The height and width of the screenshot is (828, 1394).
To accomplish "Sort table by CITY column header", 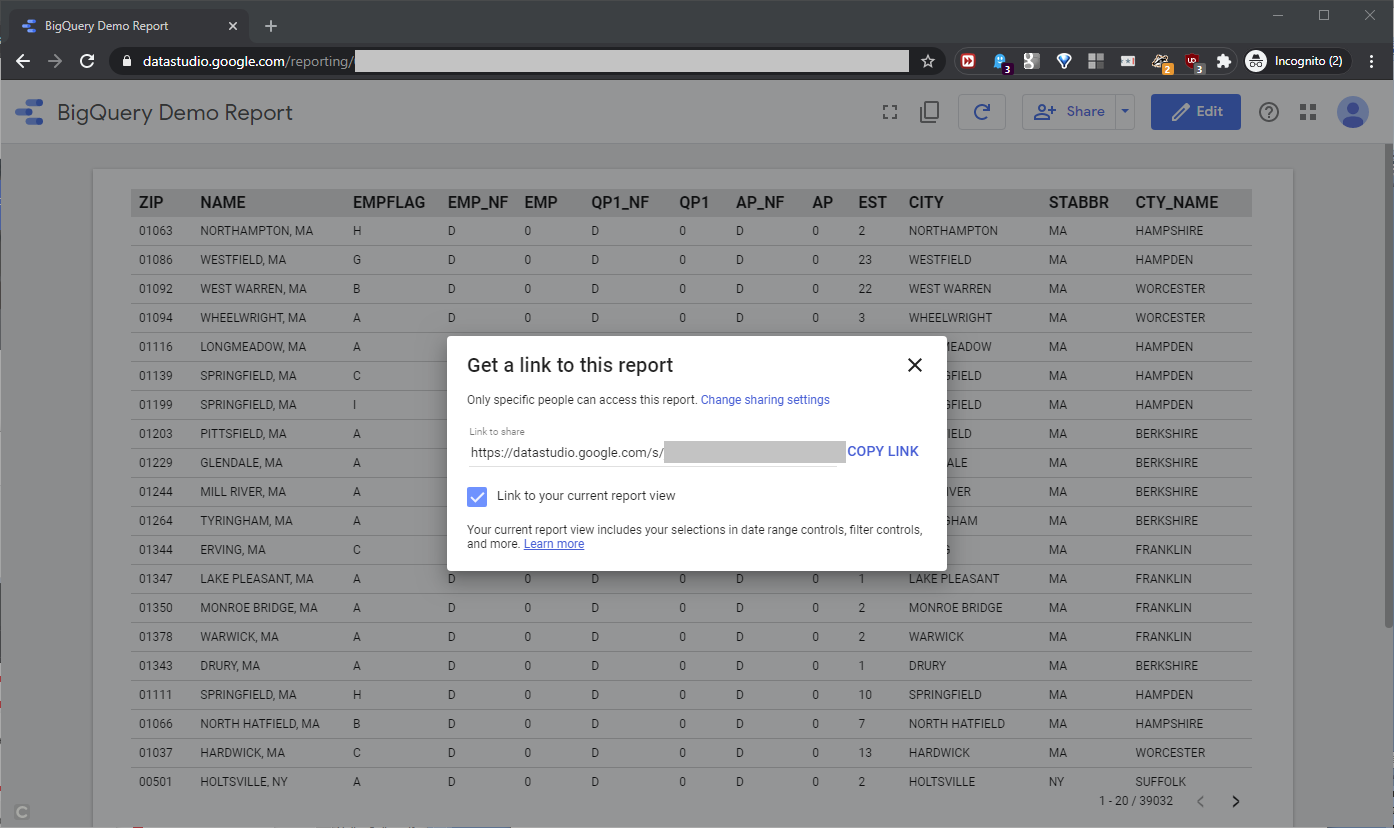I will coord(926,202).
